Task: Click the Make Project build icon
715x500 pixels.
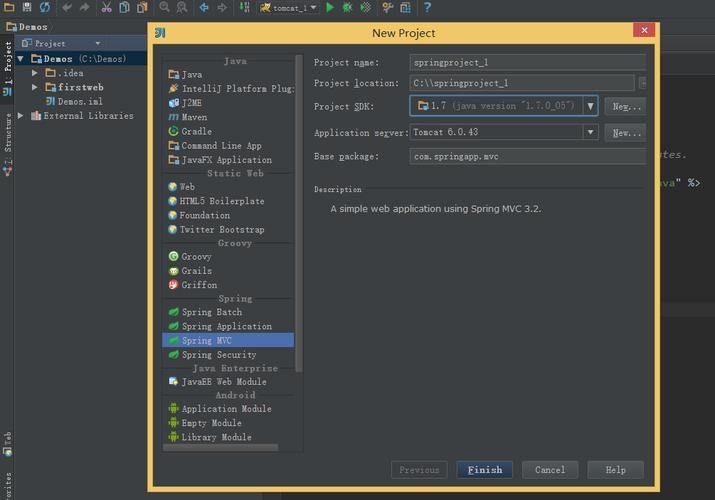Action: [245, 7]
